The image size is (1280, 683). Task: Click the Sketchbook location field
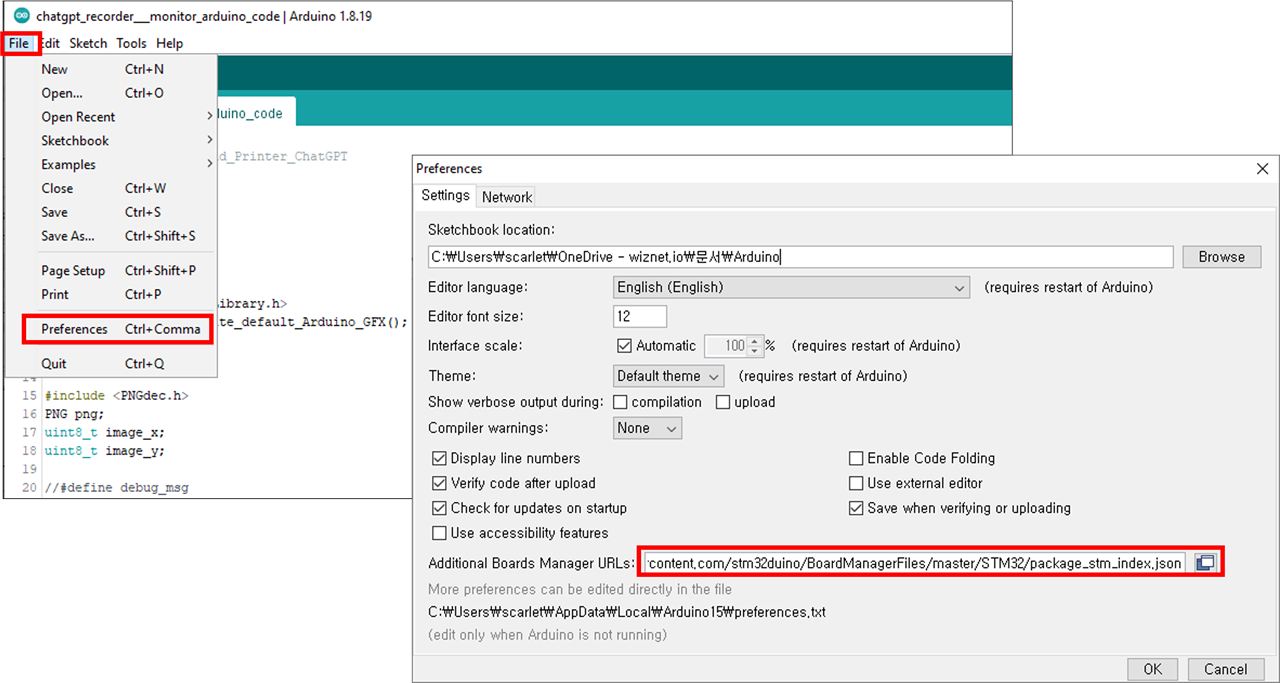[800, 257]
